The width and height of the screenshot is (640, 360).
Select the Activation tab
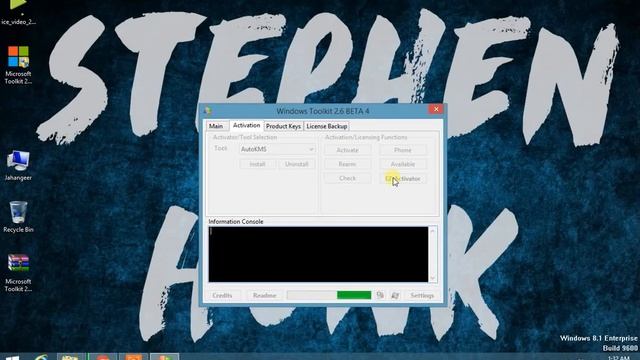click(x=247, y=125)
